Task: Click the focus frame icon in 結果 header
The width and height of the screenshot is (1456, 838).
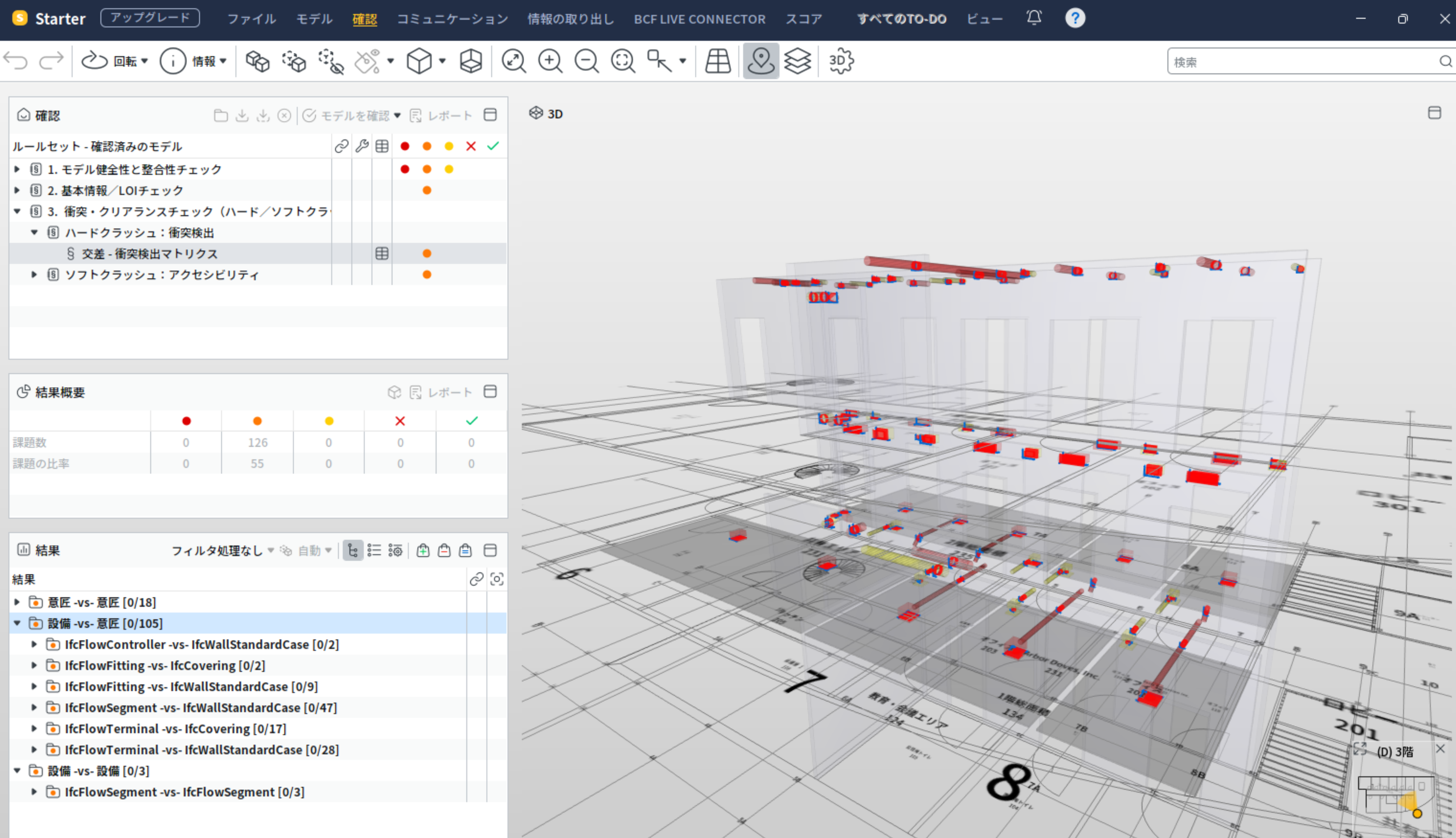Action: [x=497, y=579]
